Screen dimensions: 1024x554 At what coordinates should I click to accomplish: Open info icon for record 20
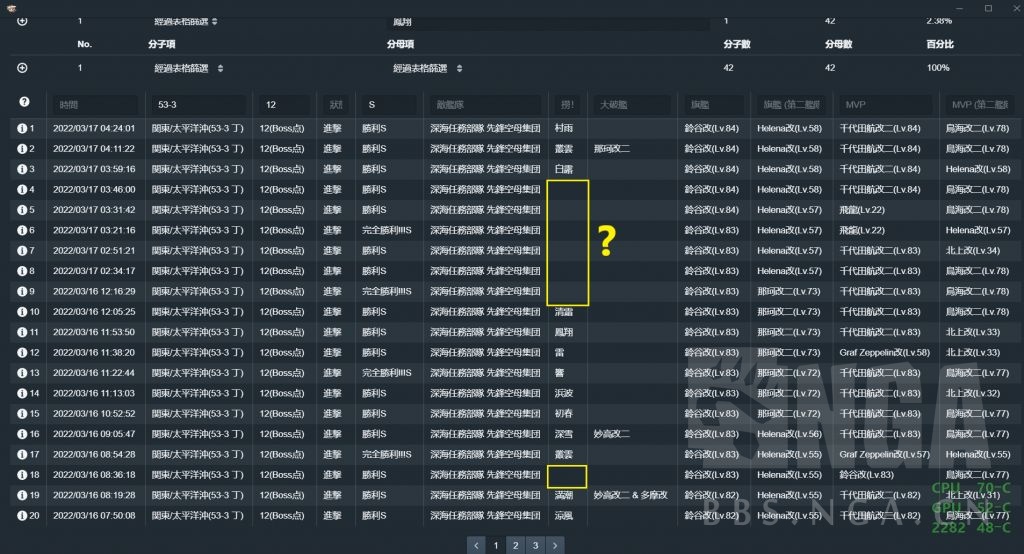[22, 515]
